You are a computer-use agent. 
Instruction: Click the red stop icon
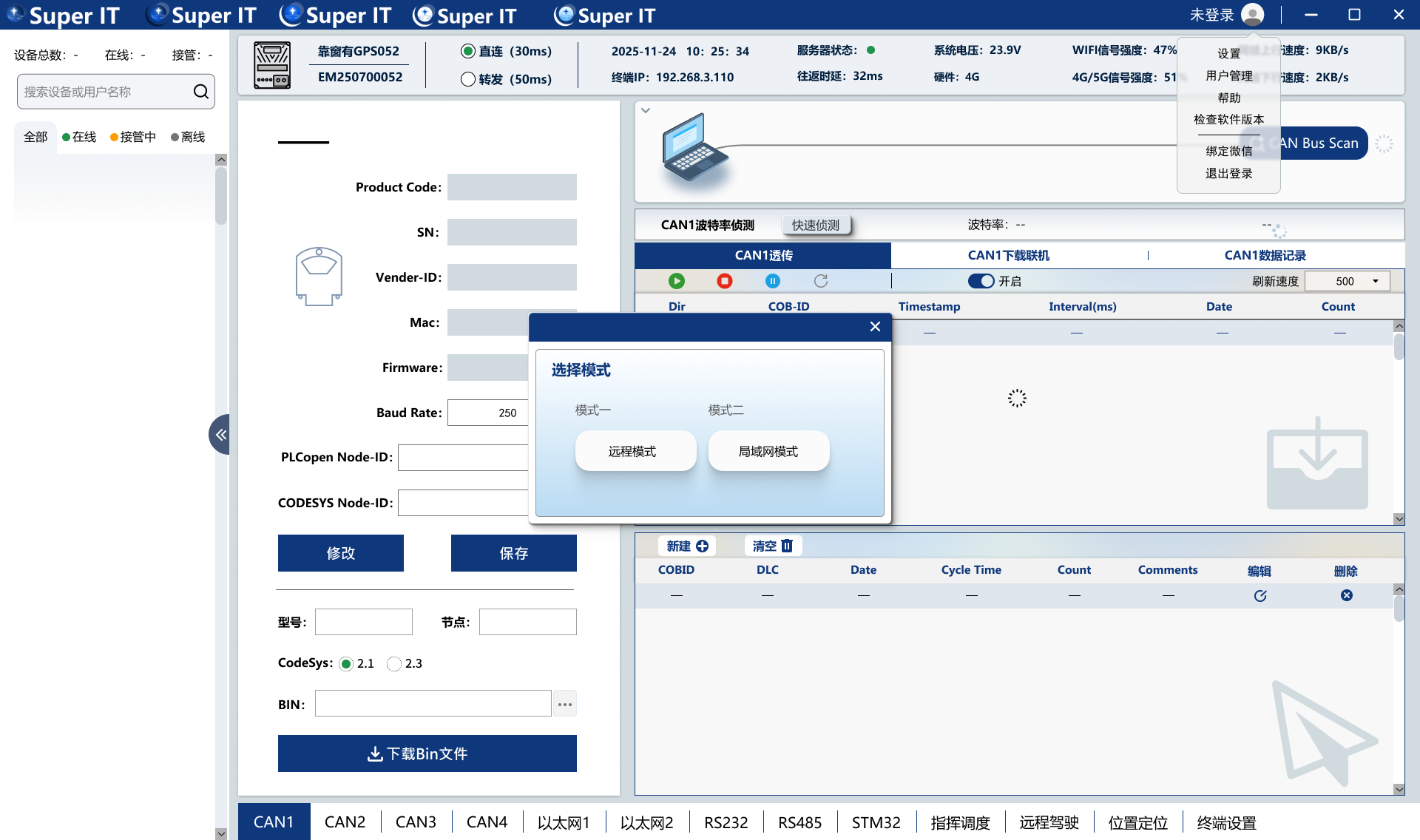click(x=725, y=281)
